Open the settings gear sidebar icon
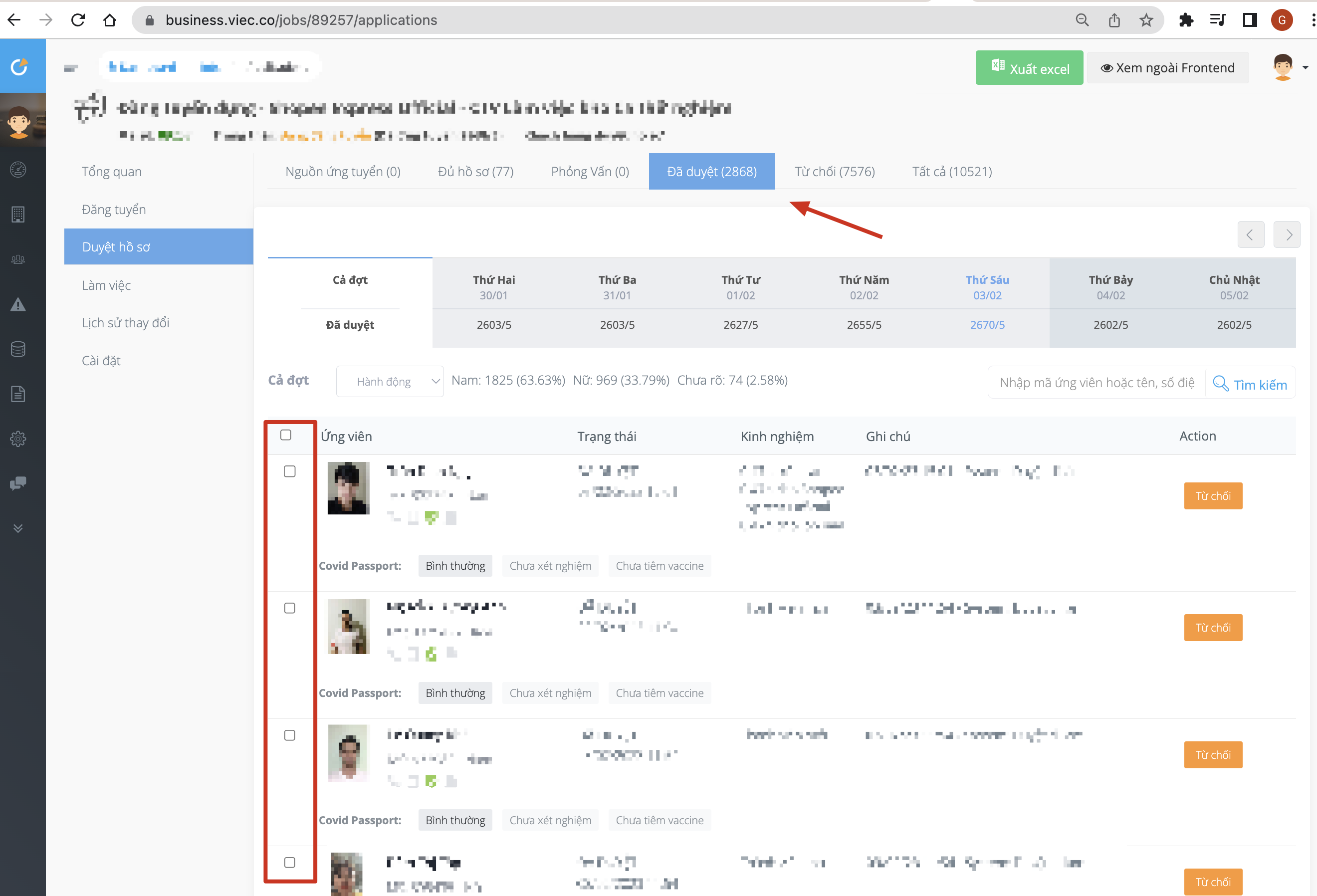The width and height of the screenshot is (1317, 896). 18,439
